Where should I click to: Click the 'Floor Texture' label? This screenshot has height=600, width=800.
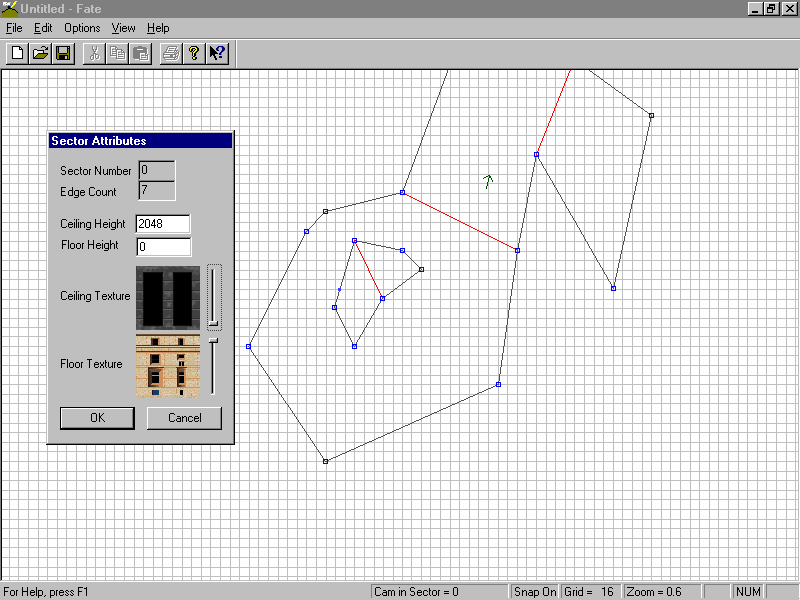[91, 364]
